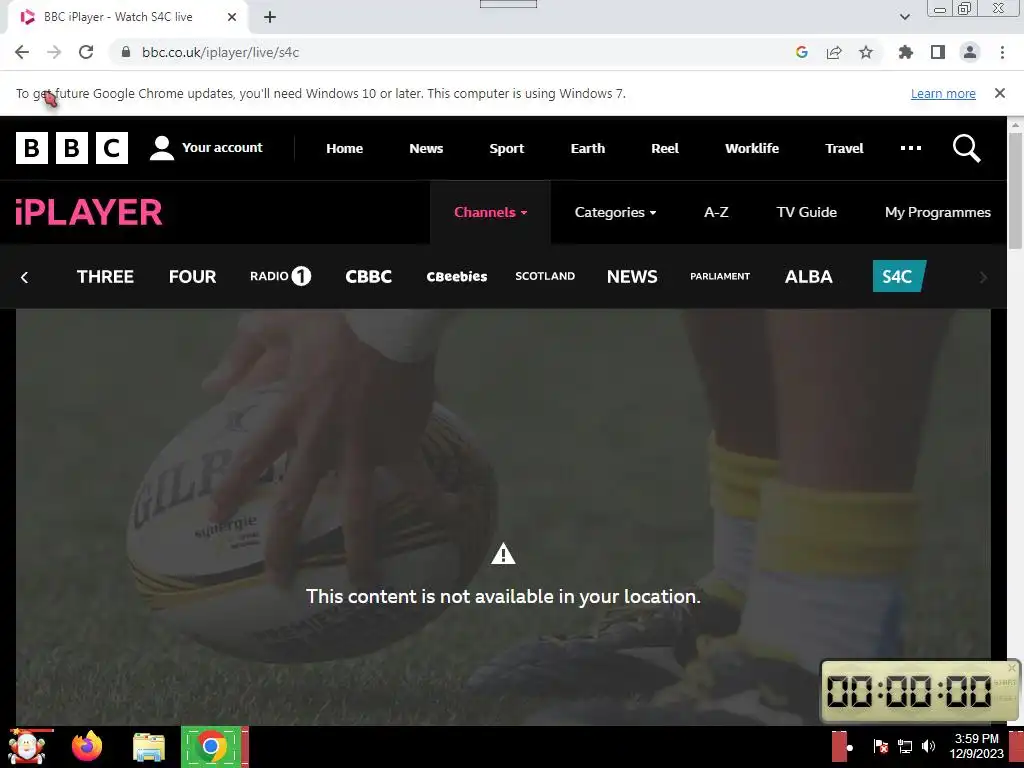Select the BBC Parliament channel
The width and height of the screenshot is (1024, 768).
point(720,276)
